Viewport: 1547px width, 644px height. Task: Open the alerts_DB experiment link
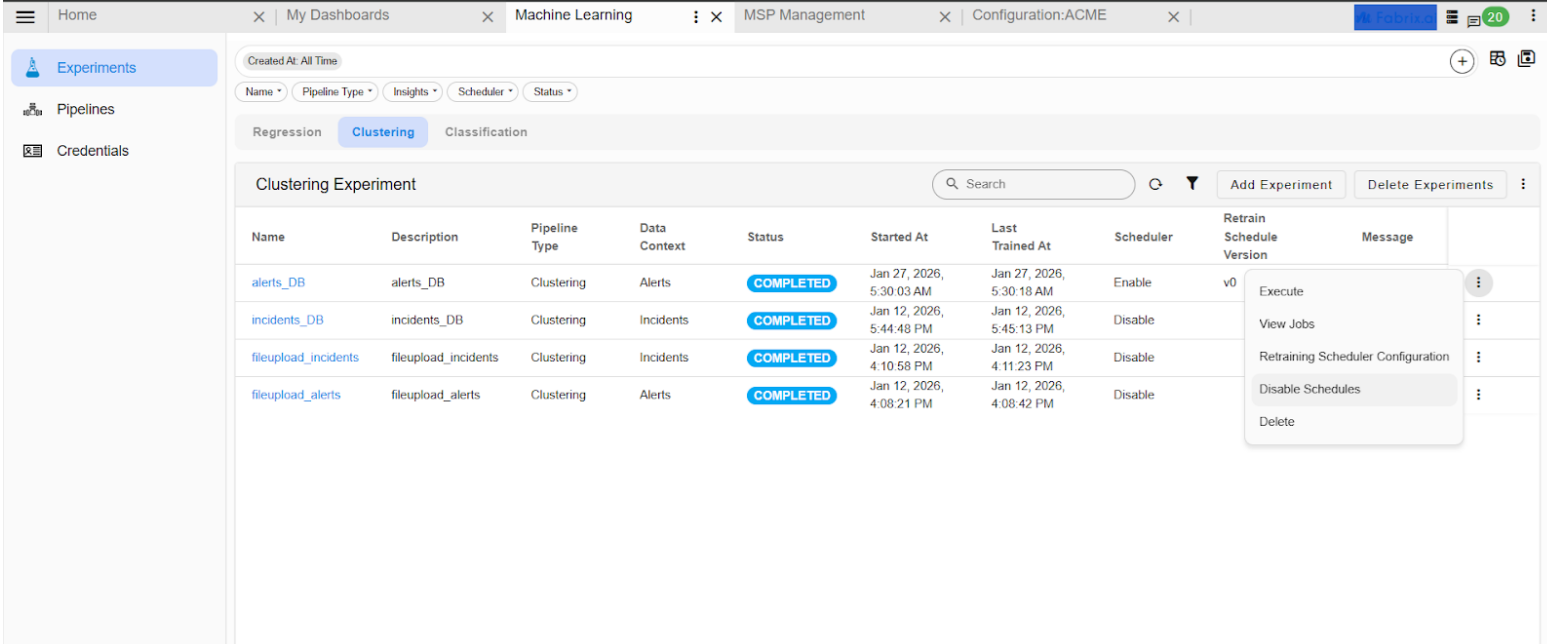click(x=278, y=282)
